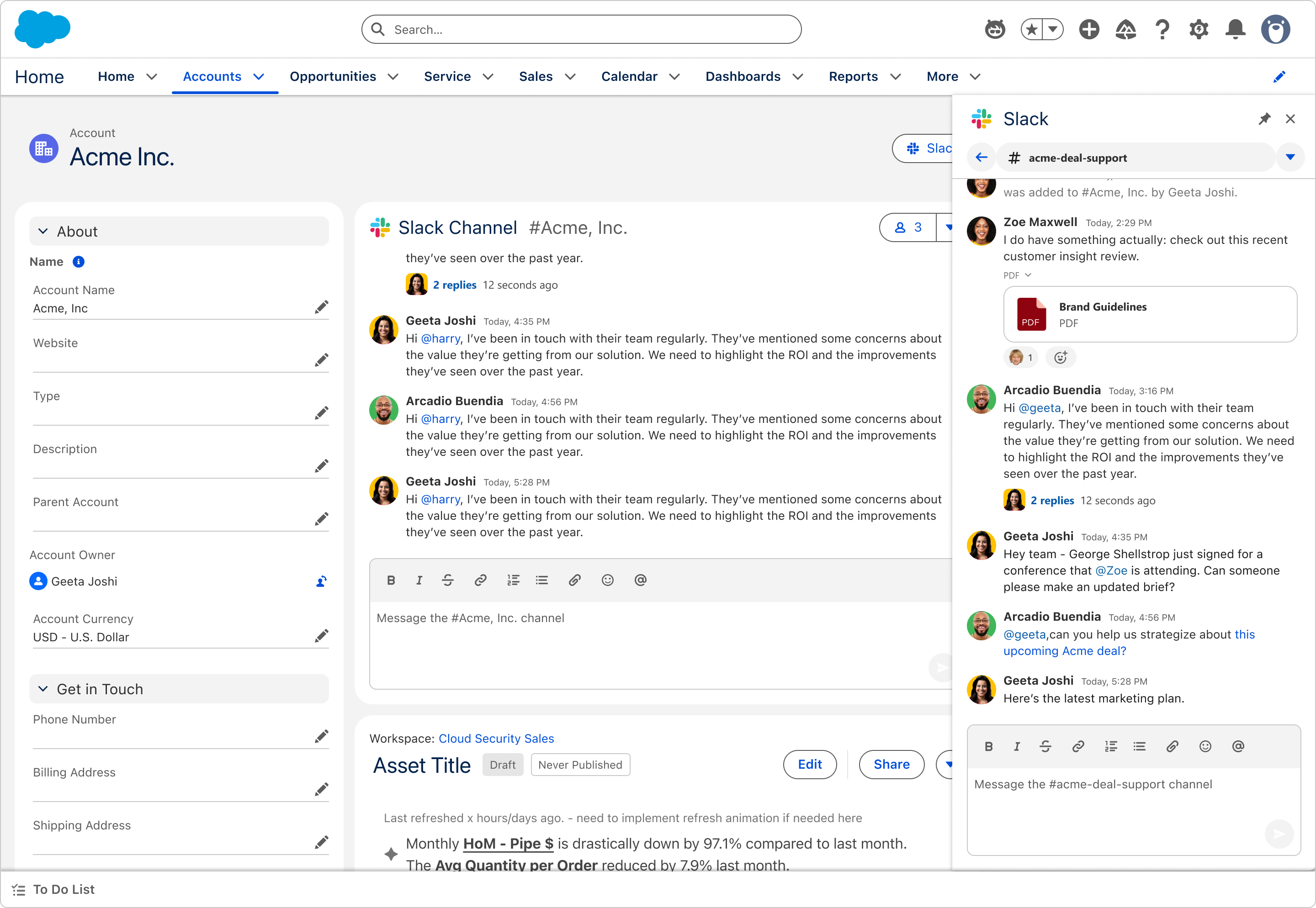Add reaction to Zoe Maxwell's message
Image resolution: width=1316 pixels, height=908 pixels.
pos(1061,357)
